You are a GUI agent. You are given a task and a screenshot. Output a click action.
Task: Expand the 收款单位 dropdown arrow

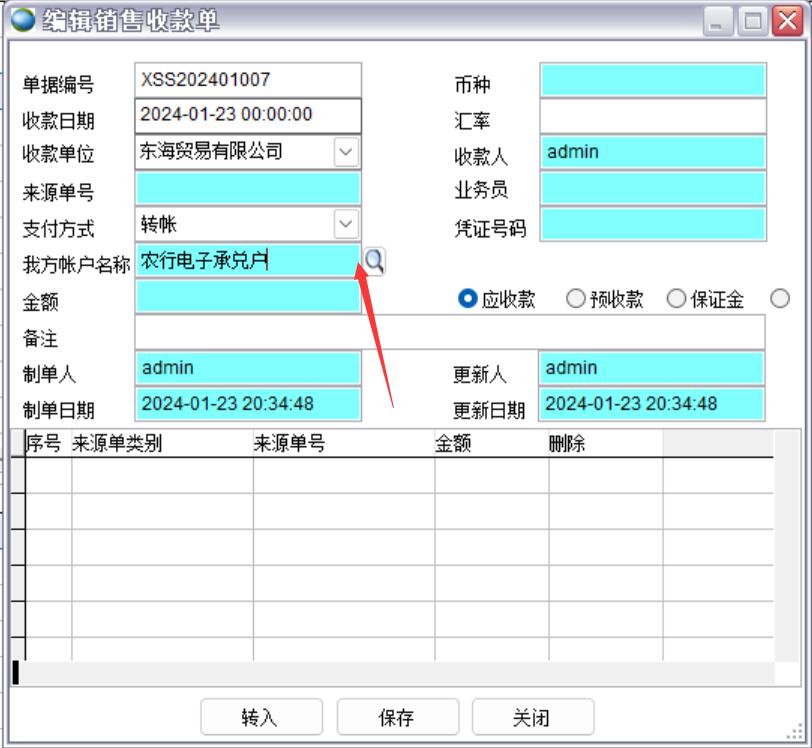tap(345, 152)
